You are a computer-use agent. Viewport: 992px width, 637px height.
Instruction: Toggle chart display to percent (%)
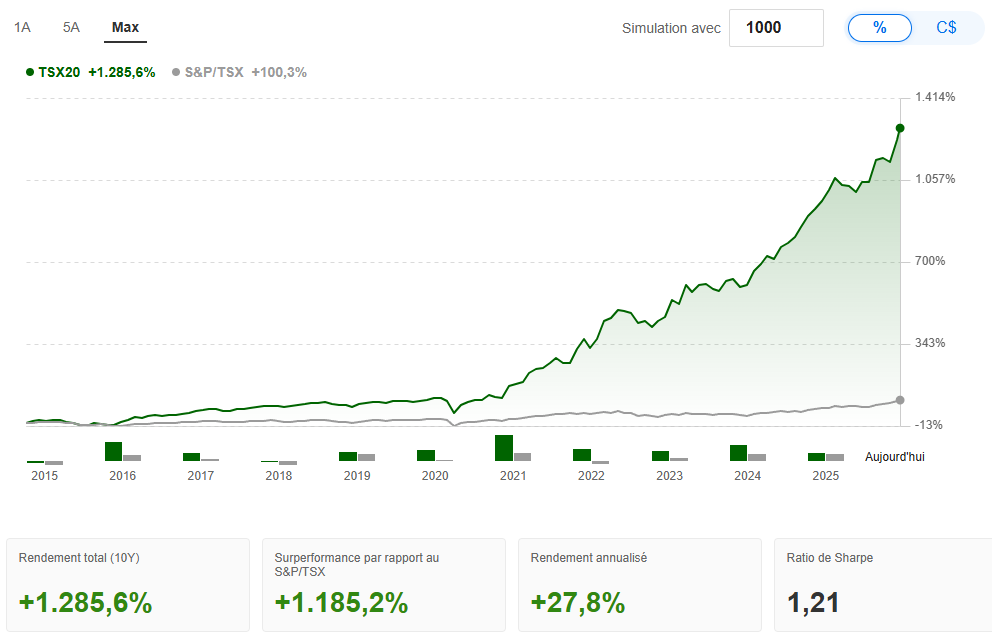[880, 28]
